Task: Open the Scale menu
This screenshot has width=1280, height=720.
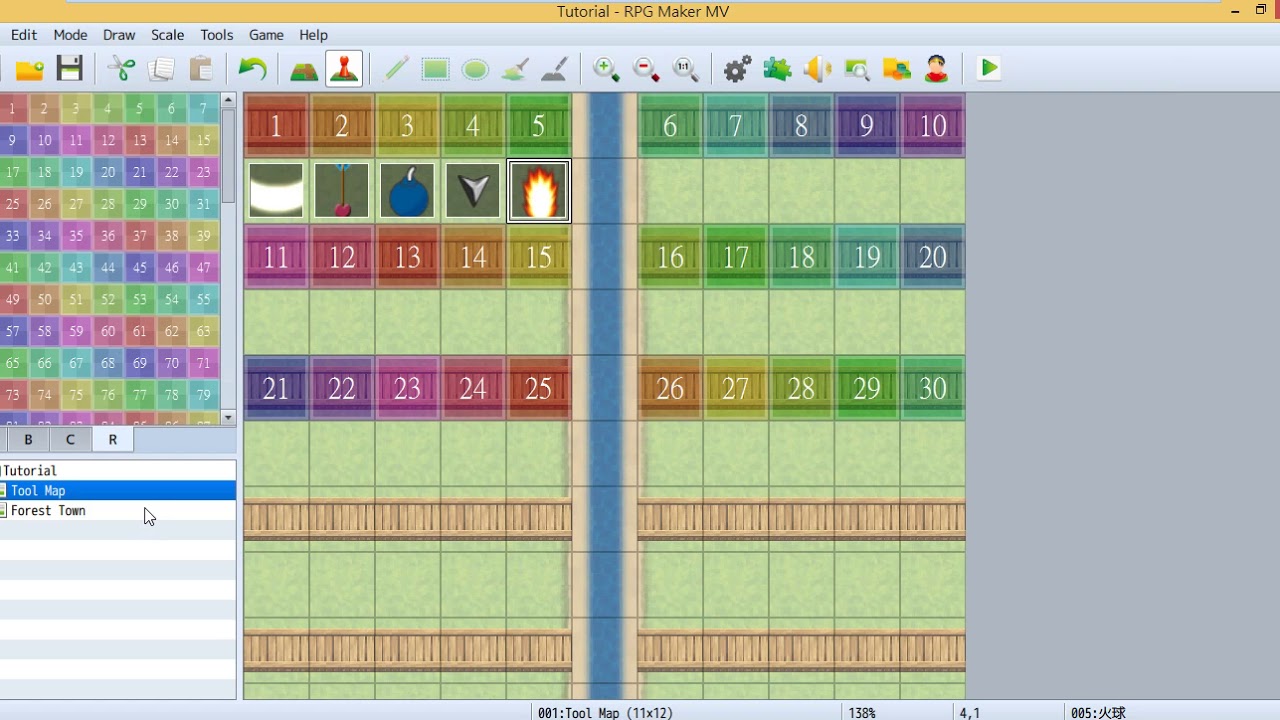Action: 168,35
